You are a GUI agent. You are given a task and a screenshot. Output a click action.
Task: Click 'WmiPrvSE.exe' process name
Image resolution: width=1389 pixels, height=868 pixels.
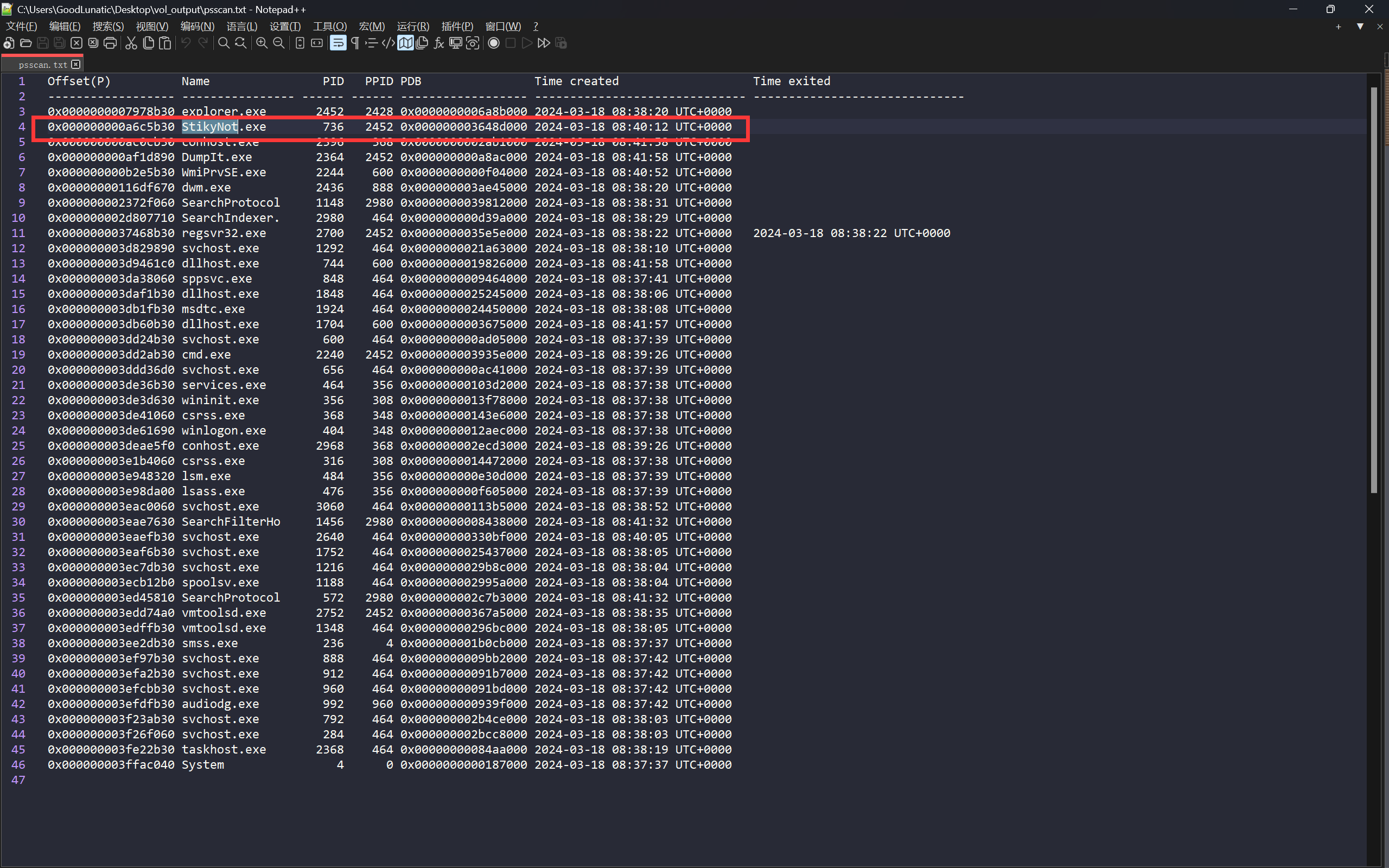[x=224, y=172]
